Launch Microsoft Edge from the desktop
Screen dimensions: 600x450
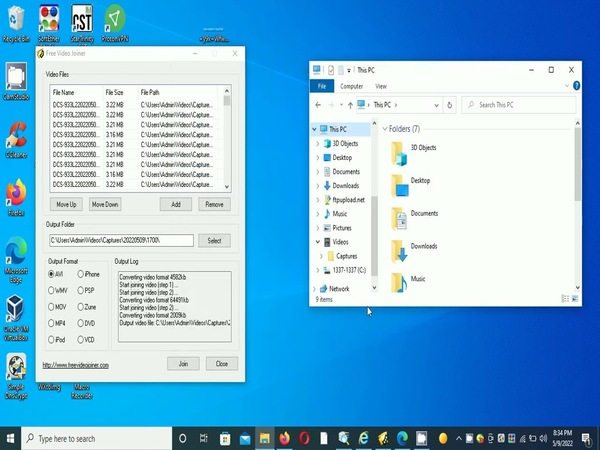tap(16, 252)
